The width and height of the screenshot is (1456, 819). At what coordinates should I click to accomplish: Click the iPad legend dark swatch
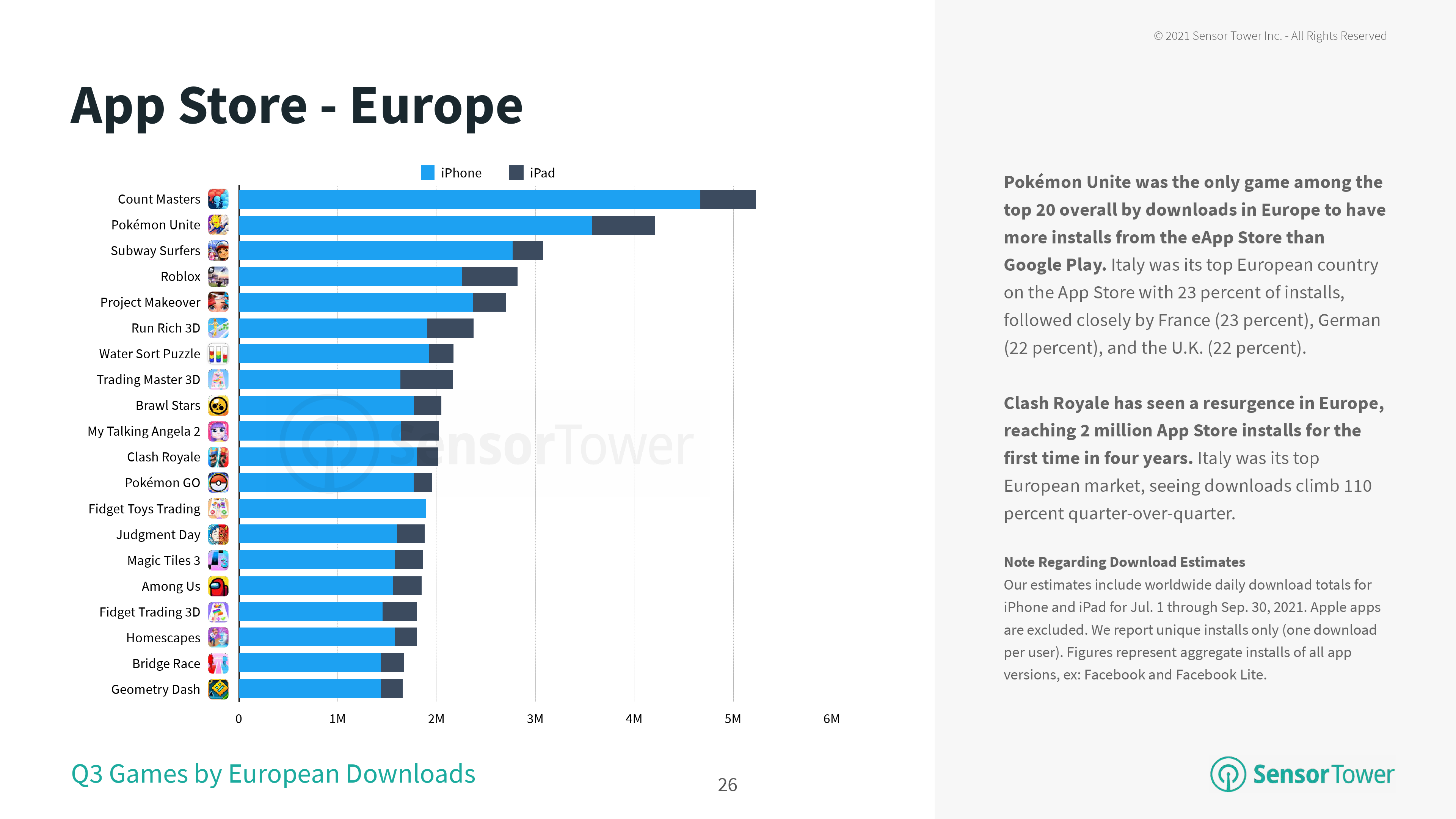[x=516, y=173]
